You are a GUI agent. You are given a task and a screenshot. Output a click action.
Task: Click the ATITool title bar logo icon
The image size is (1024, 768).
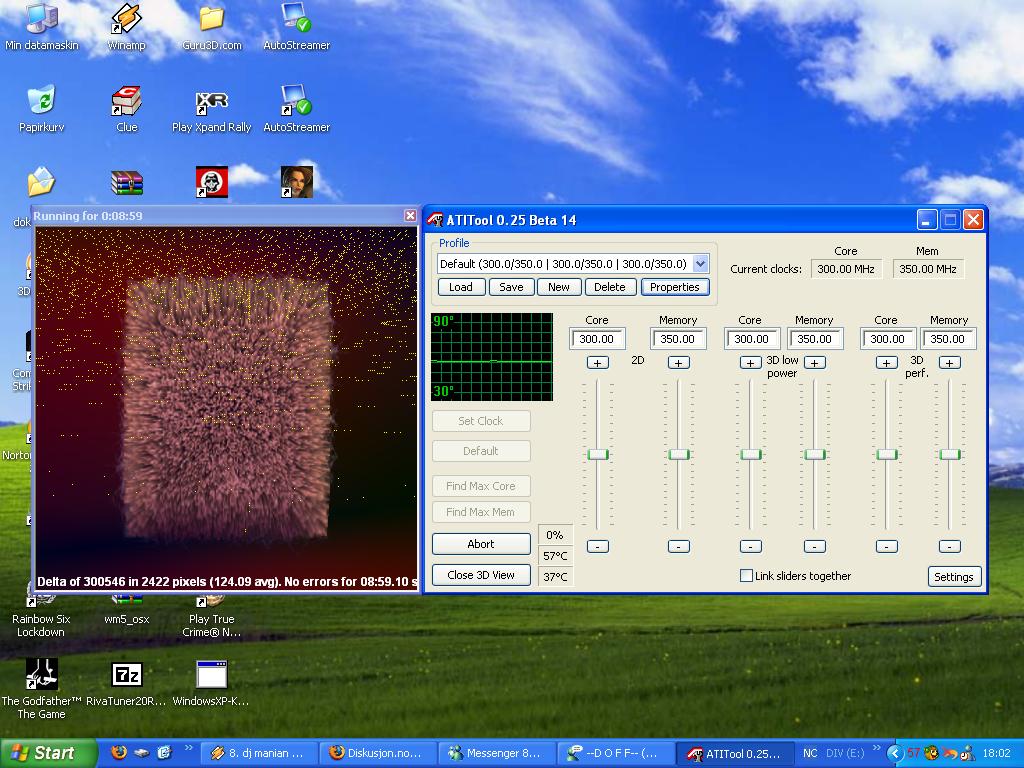tap(435, 220)
